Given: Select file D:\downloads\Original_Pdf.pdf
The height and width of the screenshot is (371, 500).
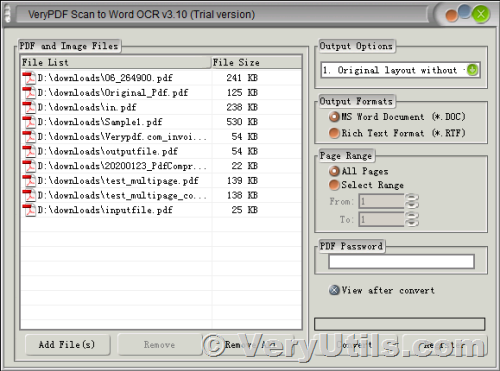Looking at the screenshot, I should coord(113,93).
